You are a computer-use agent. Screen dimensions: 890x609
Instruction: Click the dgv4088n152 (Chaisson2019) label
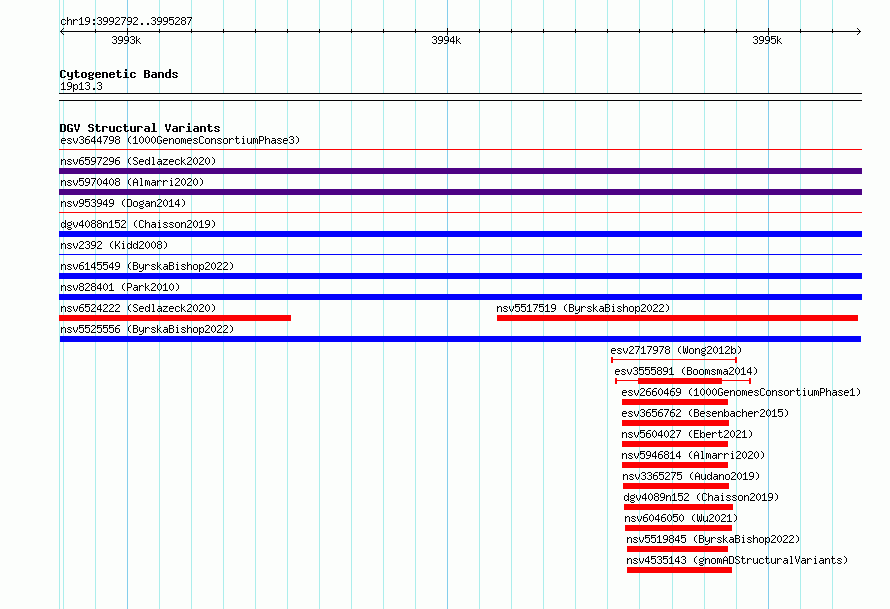138,224
